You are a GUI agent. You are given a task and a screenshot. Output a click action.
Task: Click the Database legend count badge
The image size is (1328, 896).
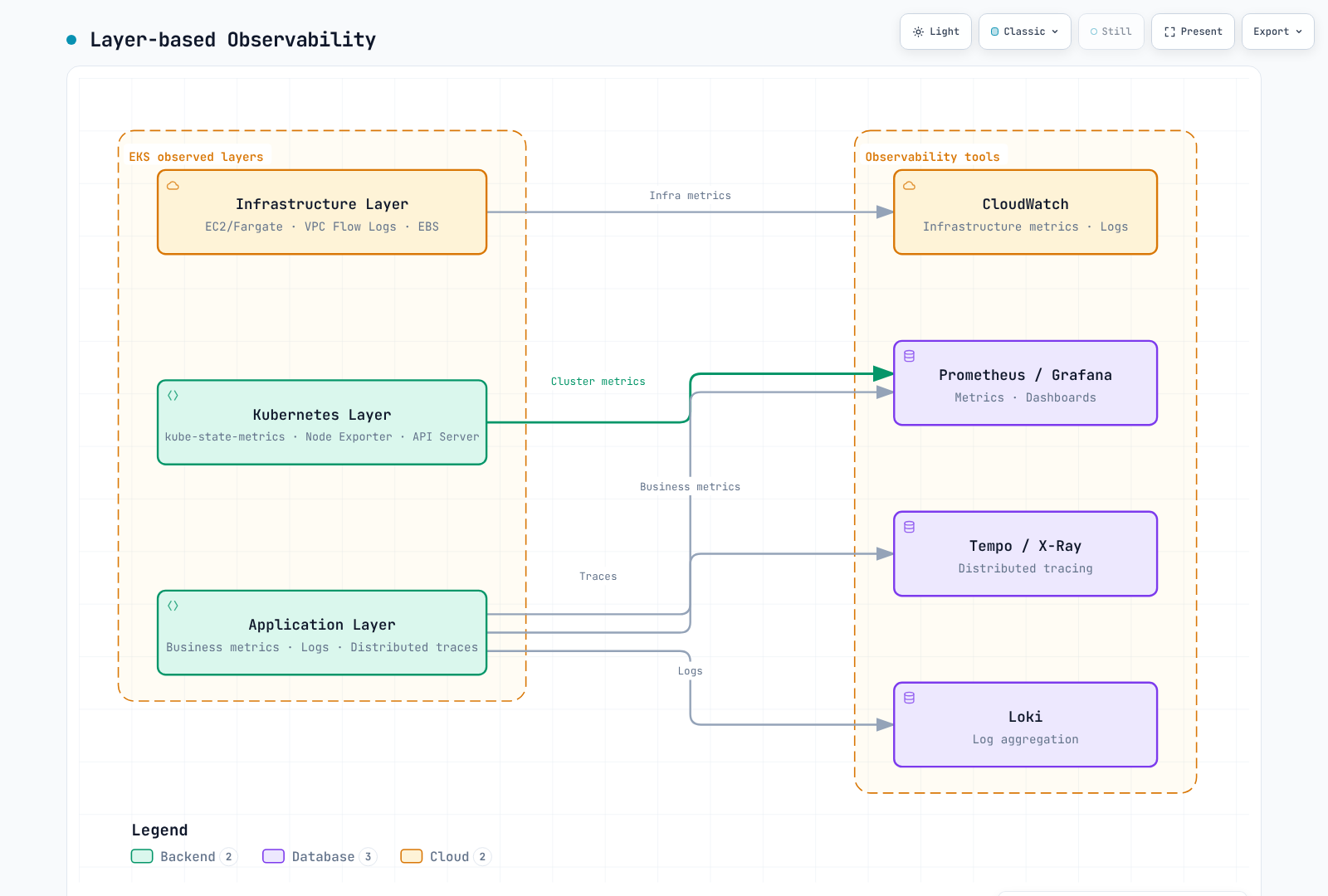(368, 856)
